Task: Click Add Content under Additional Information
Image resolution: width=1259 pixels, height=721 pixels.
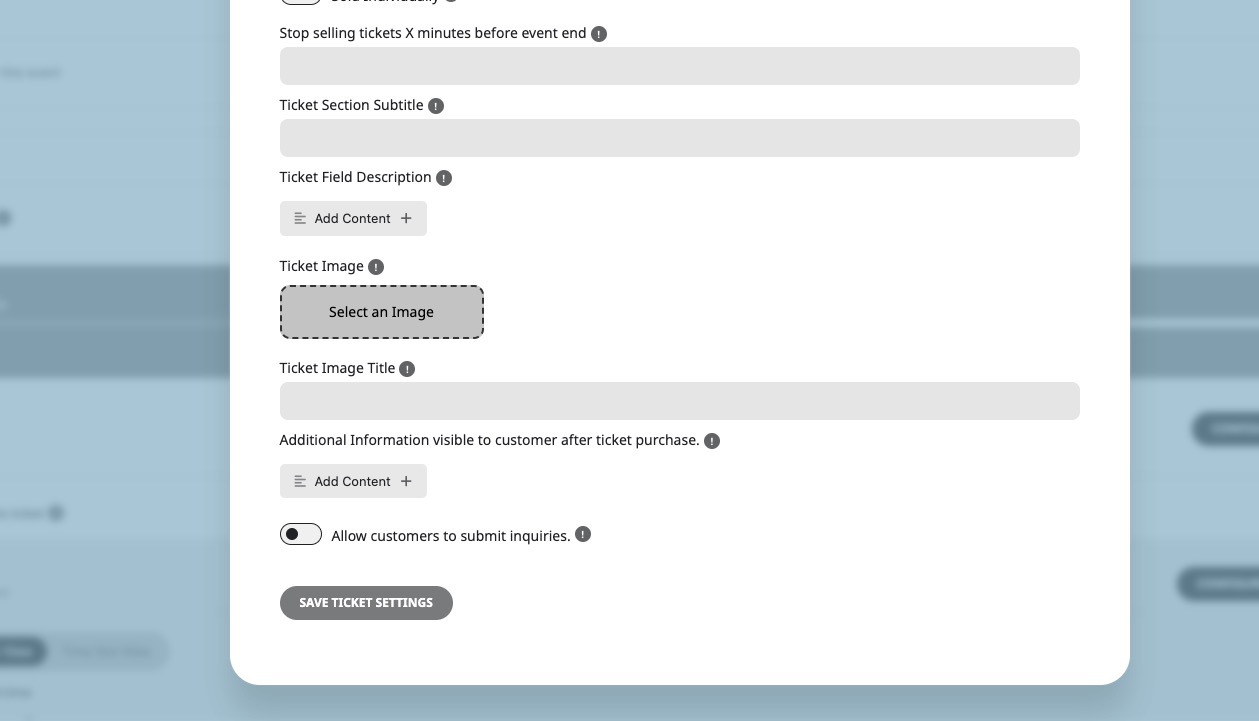Action: point(353,481)
